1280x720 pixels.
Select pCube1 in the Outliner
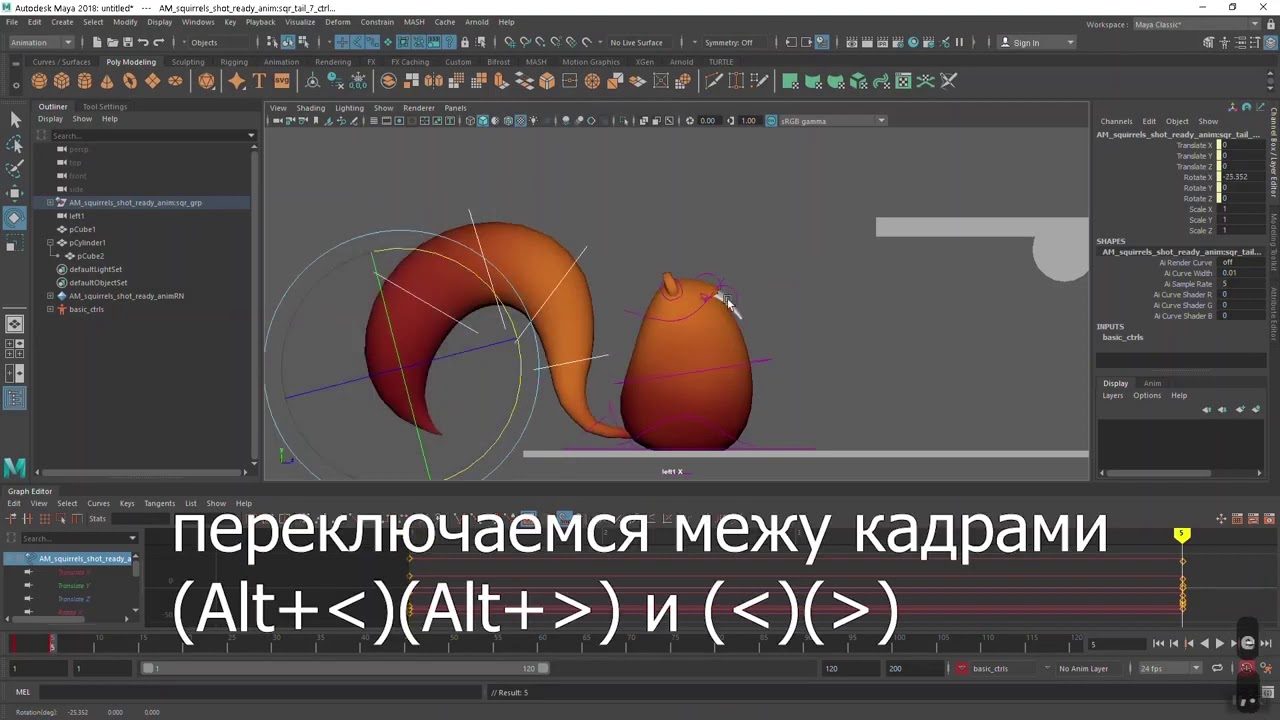[82, 229]
